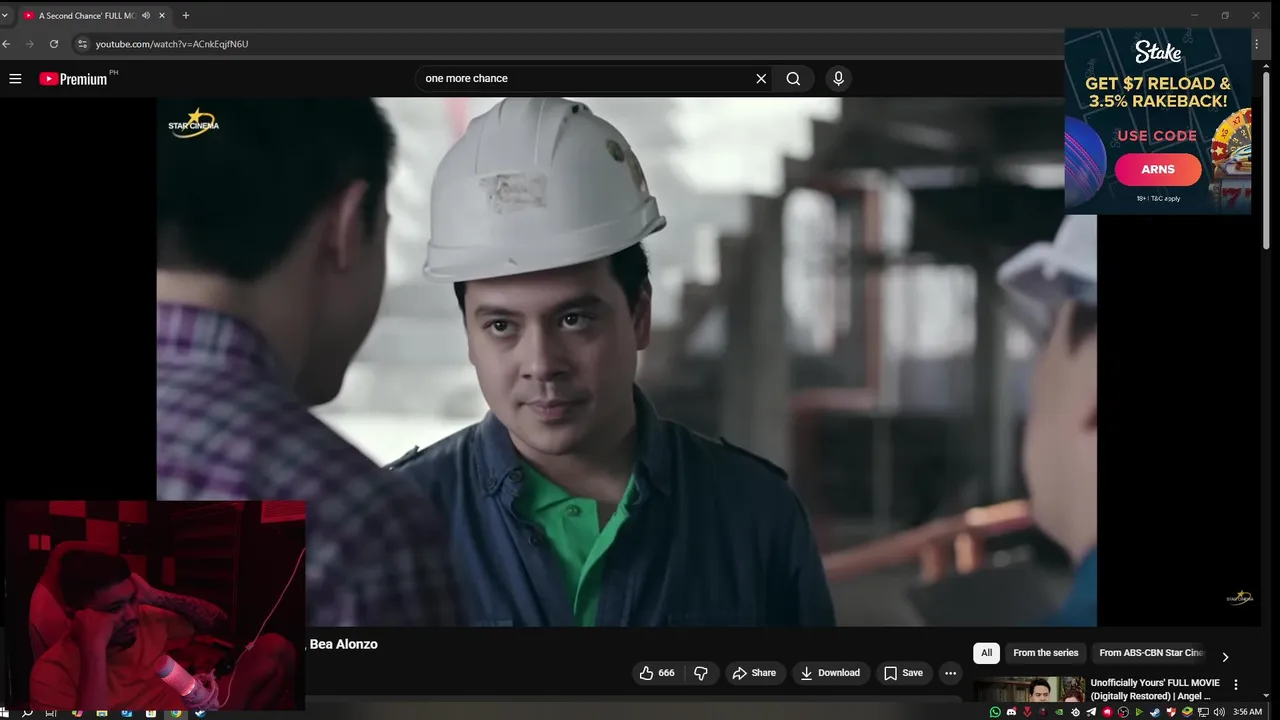Open options menu for 'Unofficially Yours' video
Viewport: 1280px width, 720px height.
pos(1236,685)
